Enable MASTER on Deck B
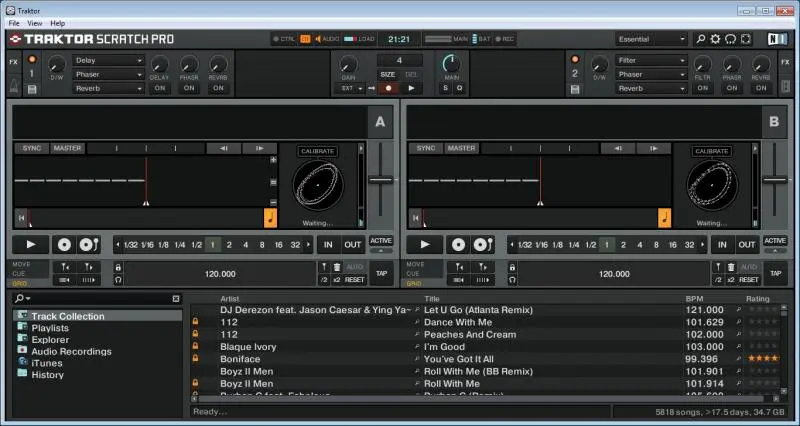 click(x=461, y=148)
